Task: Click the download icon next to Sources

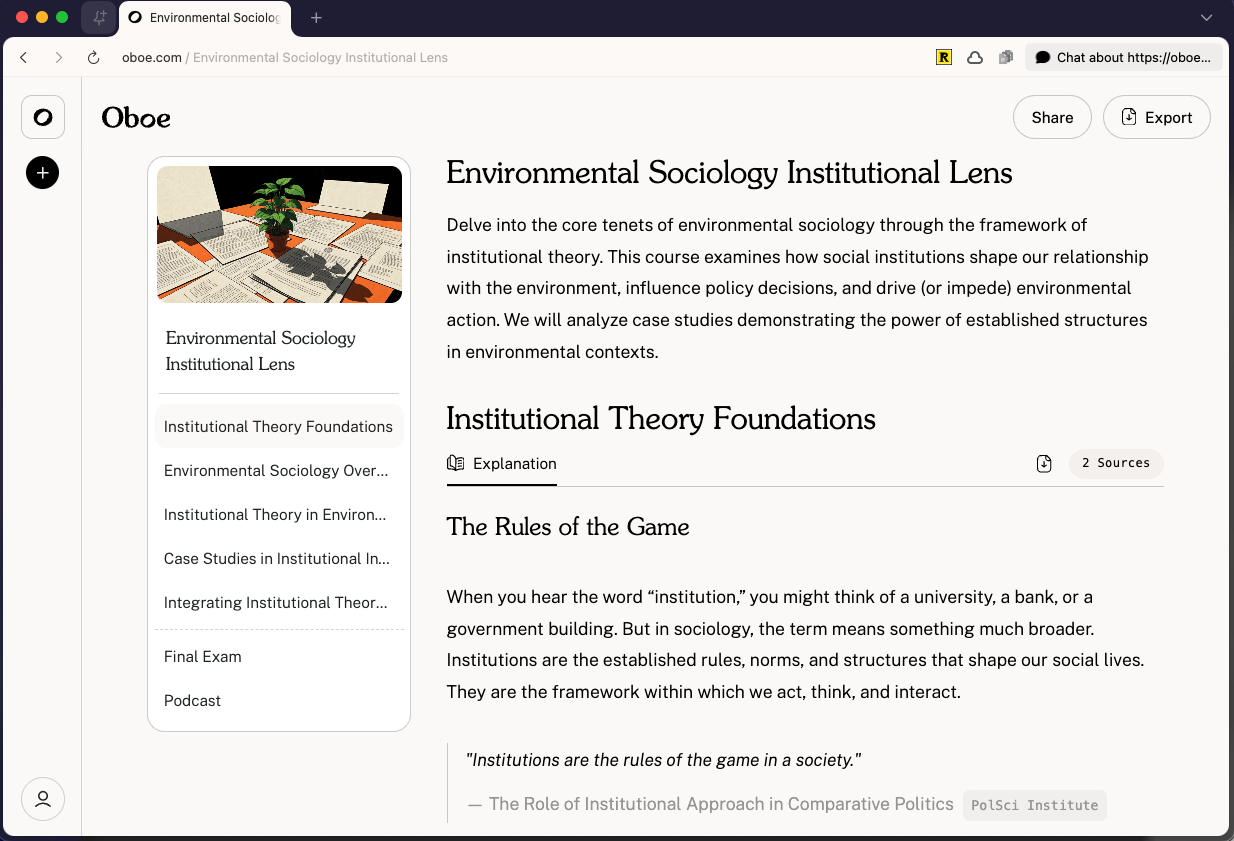Action: pos(1044,463)
